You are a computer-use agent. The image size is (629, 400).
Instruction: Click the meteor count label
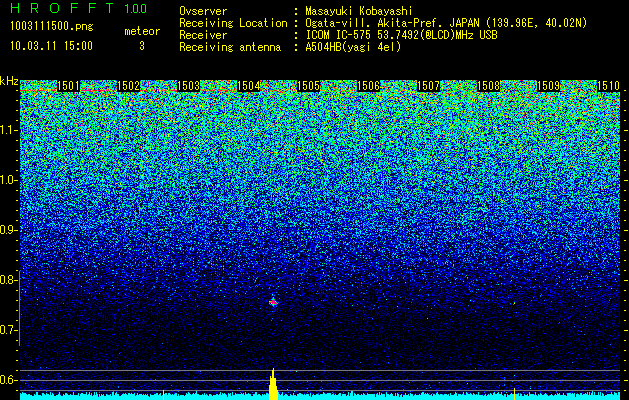(x=142, y=31)
